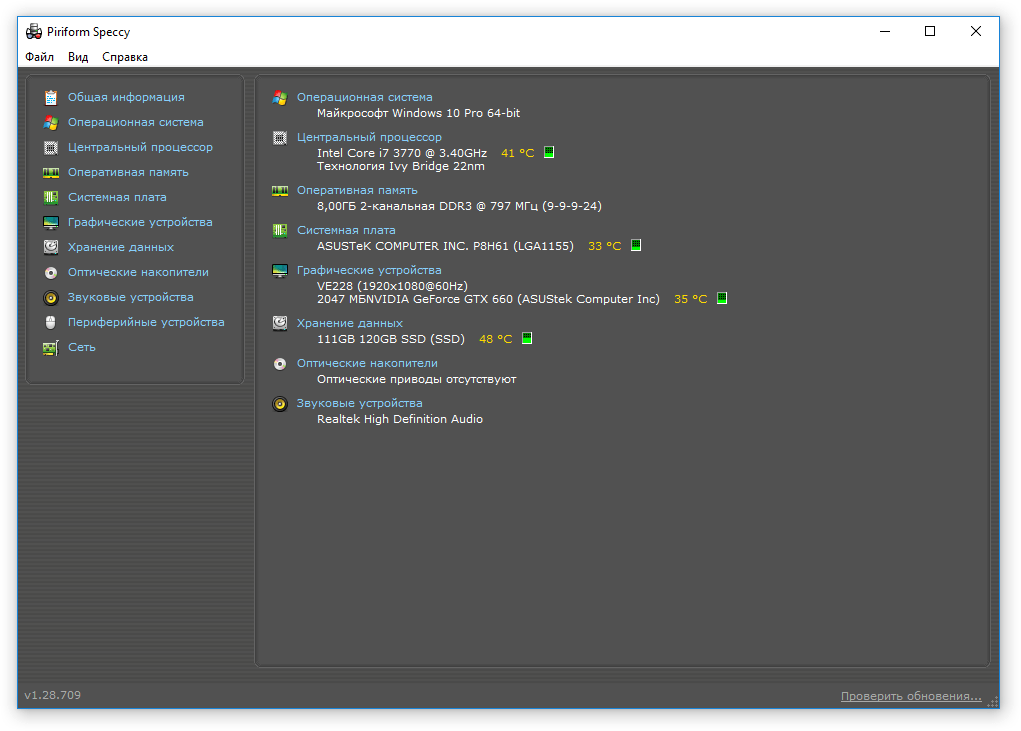The height and width of the screenshot is (731, 1021).
Task: Click the window resize grip in bottom corner
Action: pyautogui.click(x=993, y=702)
